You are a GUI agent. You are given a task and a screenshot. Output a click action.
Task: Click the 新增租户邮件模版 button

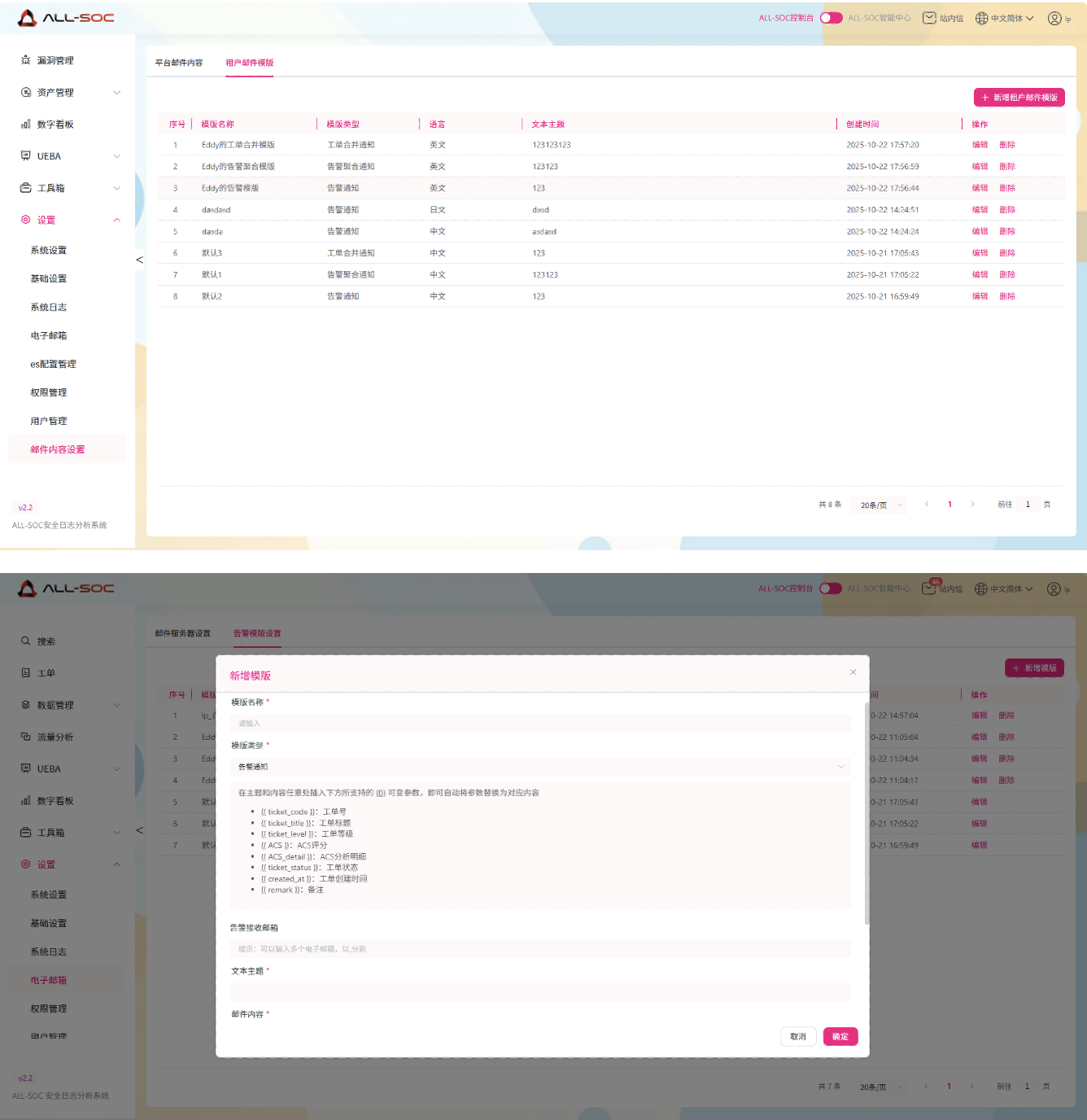[1019, 98]
